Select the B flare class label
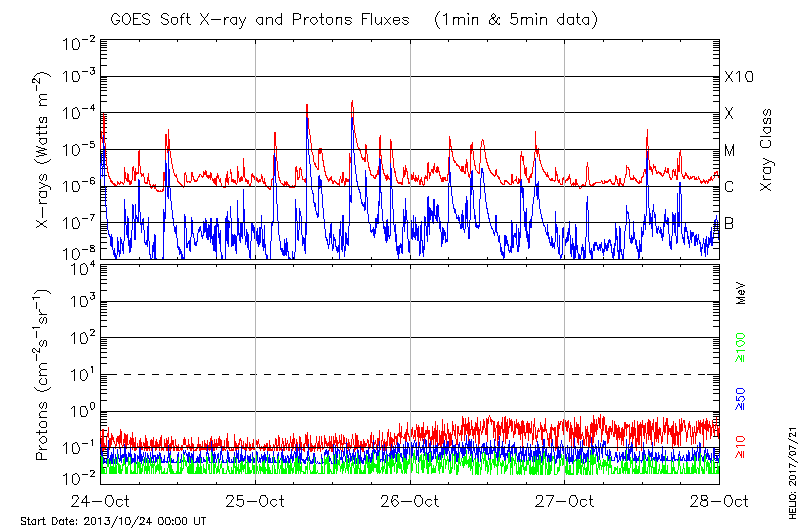 pos(729,223)
